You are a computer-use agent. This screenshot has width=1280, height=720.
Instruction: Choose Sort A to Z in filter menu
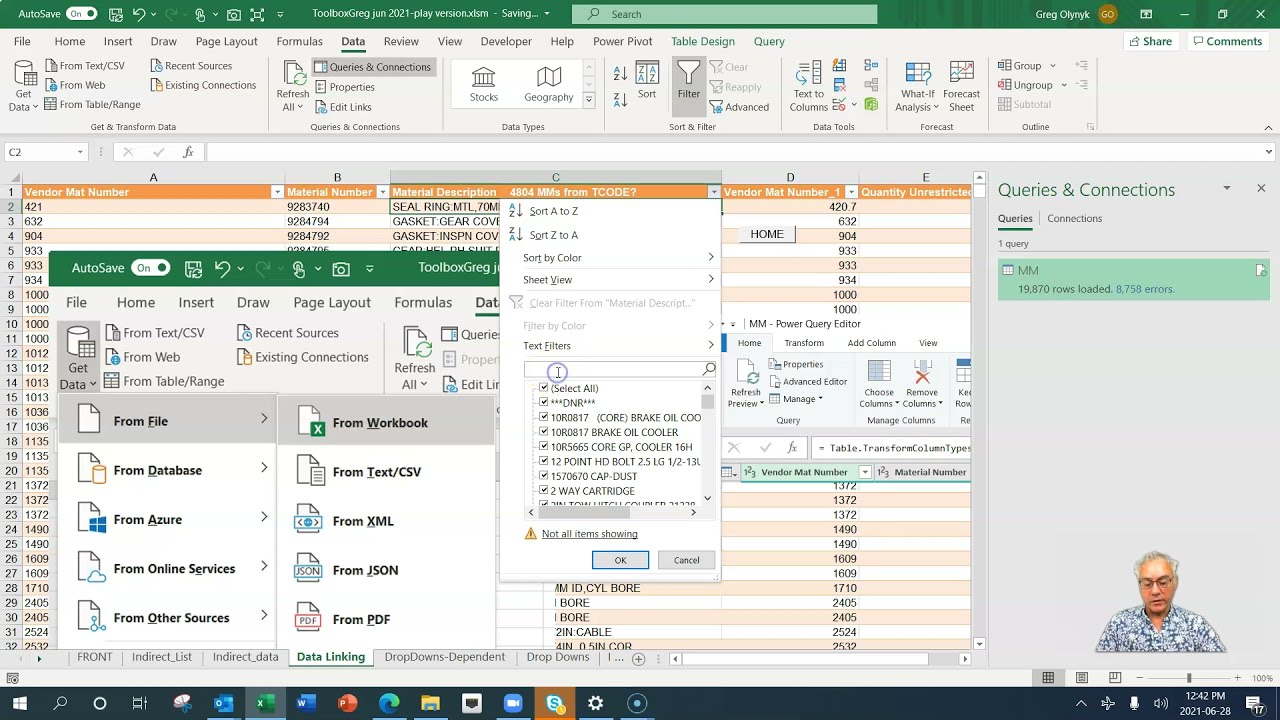tap(553, 211)
